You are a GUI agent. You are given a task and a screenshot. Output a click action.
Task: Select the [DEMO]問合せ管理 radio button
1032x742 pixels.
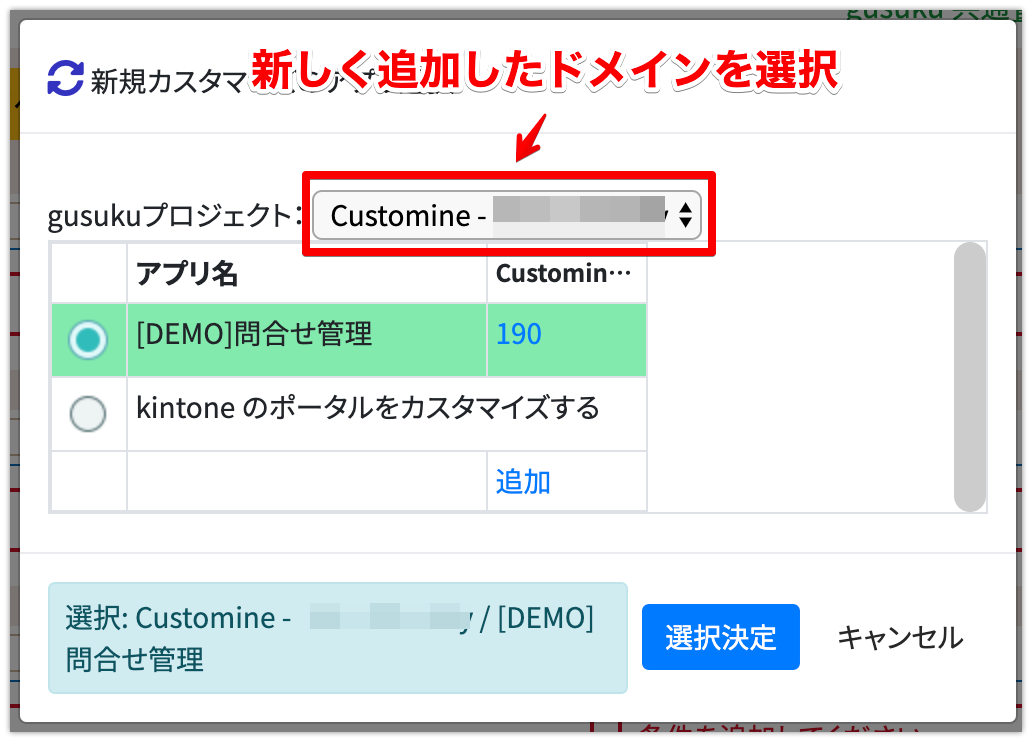coord(88,340)
